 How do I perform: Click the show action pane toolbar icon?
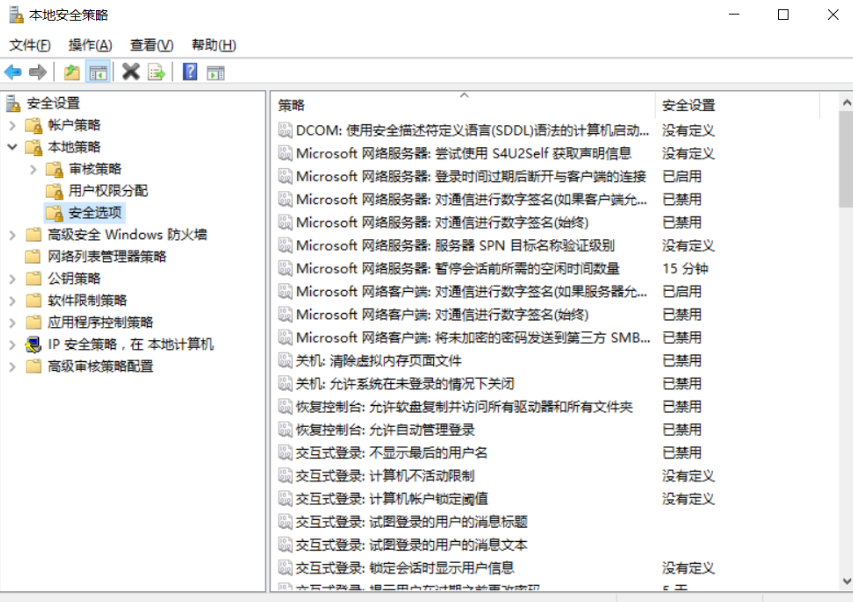pyautogui.click(x=214, y=71)
